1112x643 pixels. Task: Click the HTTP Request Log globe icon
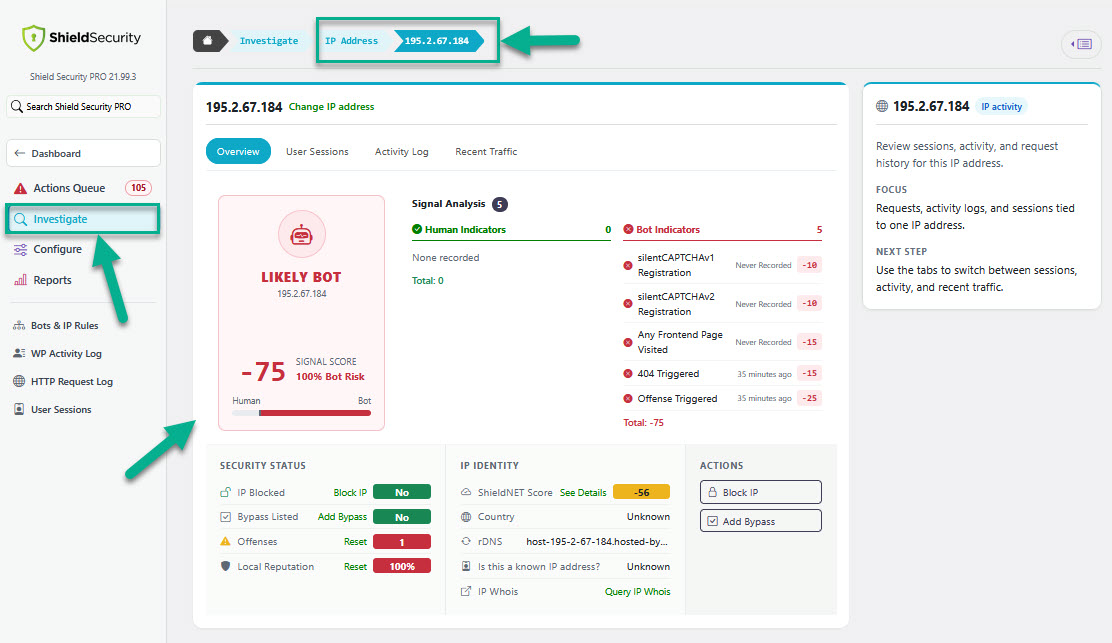tap(19, 381)
